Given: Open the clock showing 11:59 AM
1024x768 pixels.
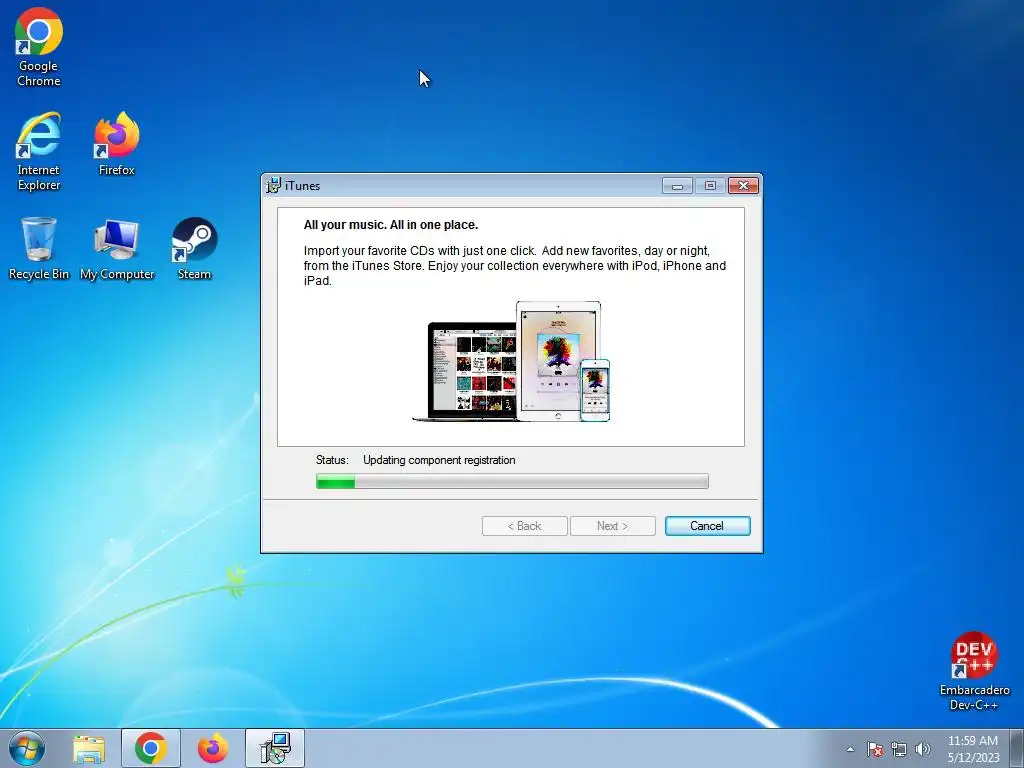Looking at the screenshot, I should [x=973, y=749].
